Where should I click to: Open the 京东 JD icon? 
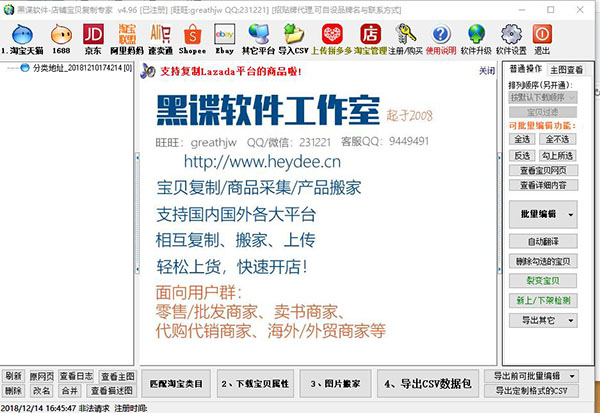coord(93,34)
